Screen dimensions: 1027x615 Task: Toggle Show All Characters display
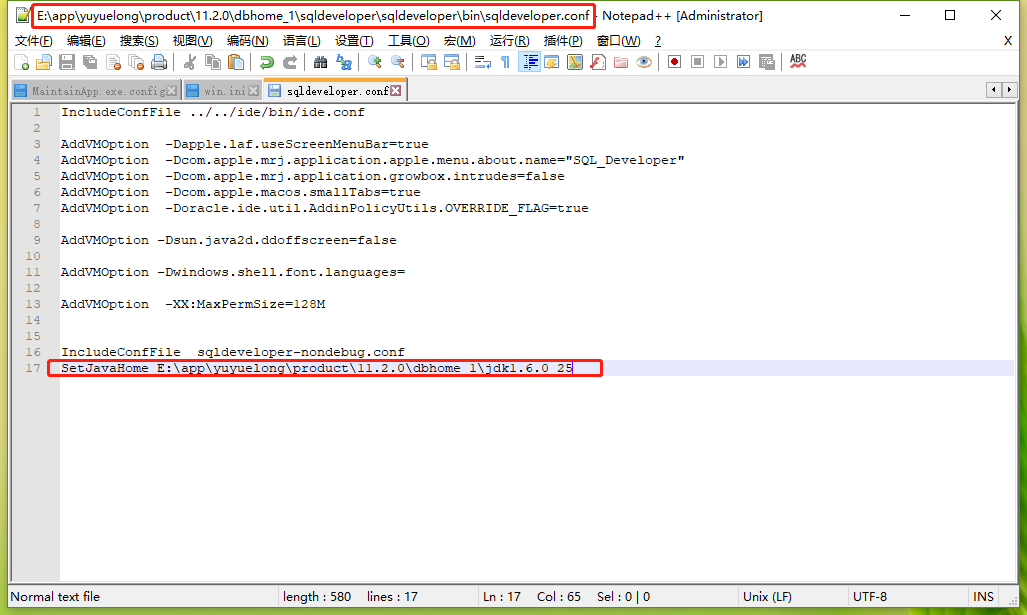click(x=505, y=61)
